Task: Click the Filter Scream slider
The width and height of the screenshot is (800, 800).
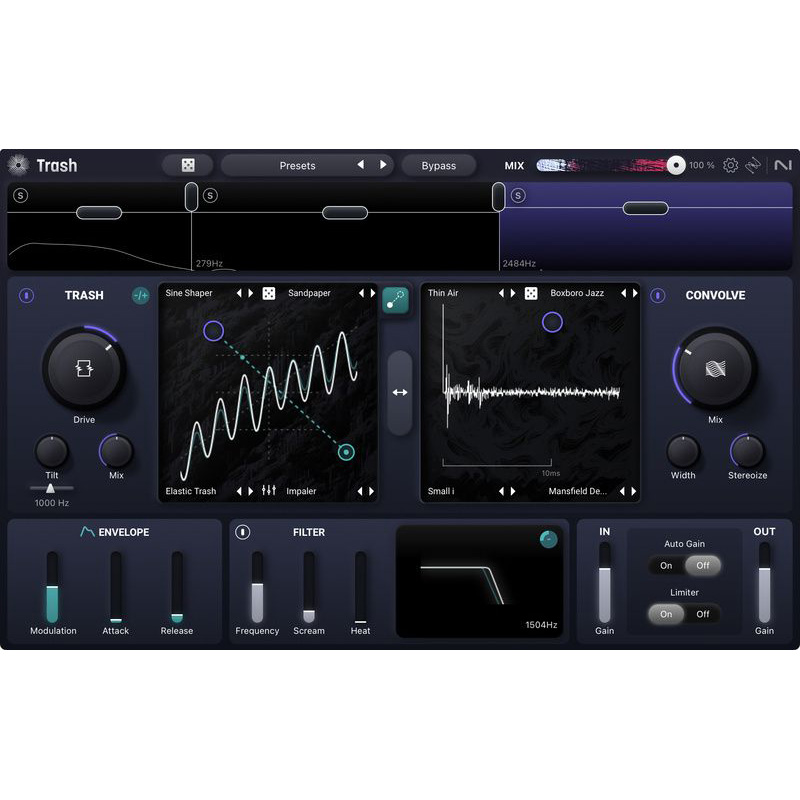Action: point(309,587)
